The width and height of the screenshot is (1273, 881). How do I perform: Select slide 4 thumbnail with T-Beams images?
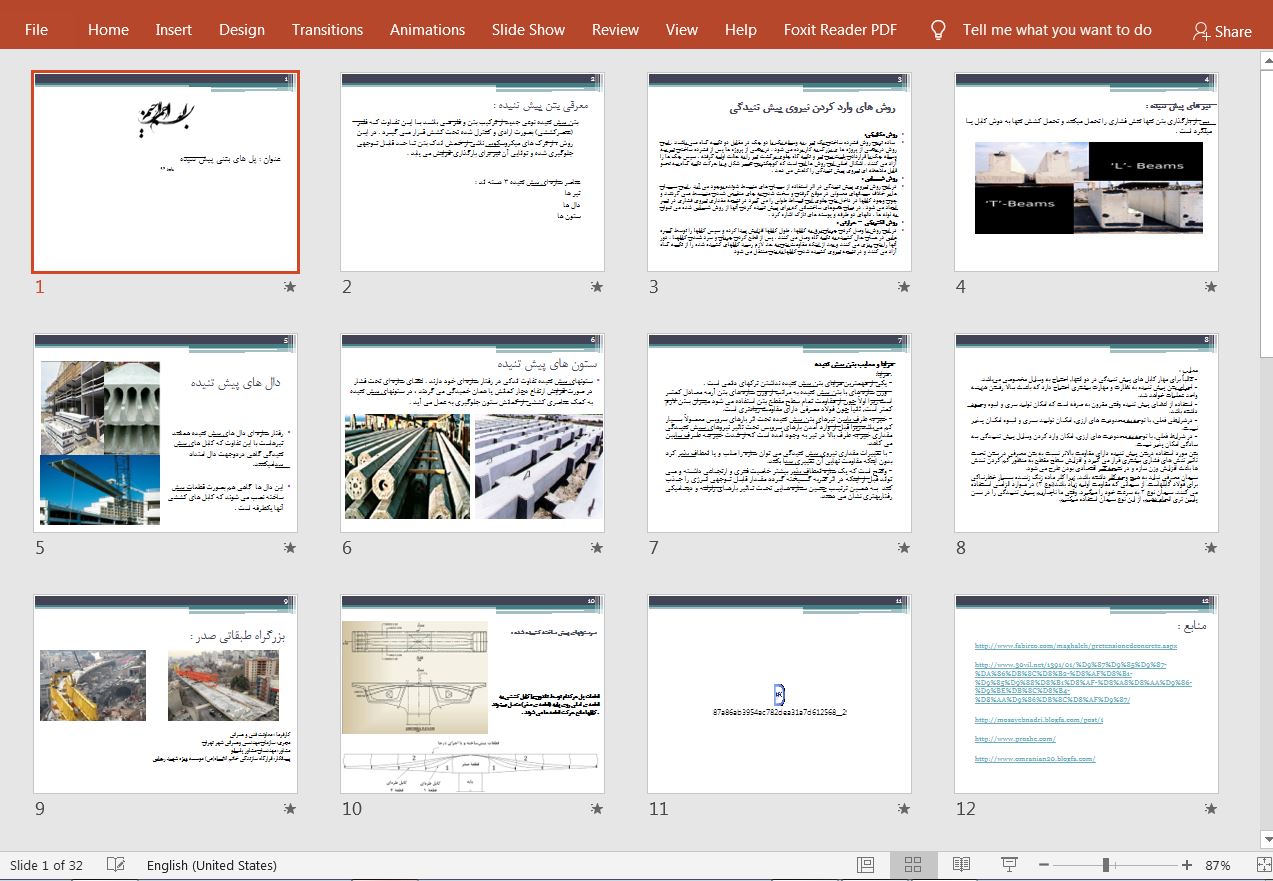click(x=1086, y=172)
